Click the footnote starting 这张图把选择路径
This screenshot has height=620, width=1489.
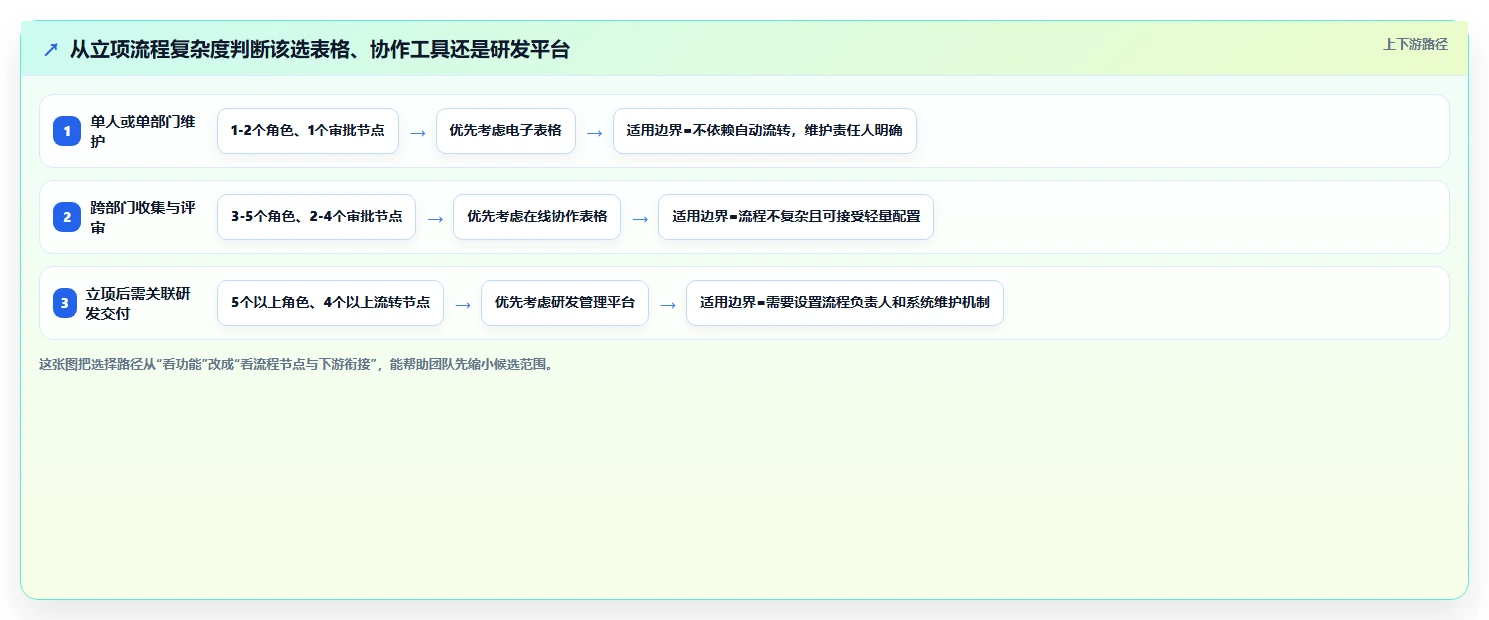(x=296, y=364)
